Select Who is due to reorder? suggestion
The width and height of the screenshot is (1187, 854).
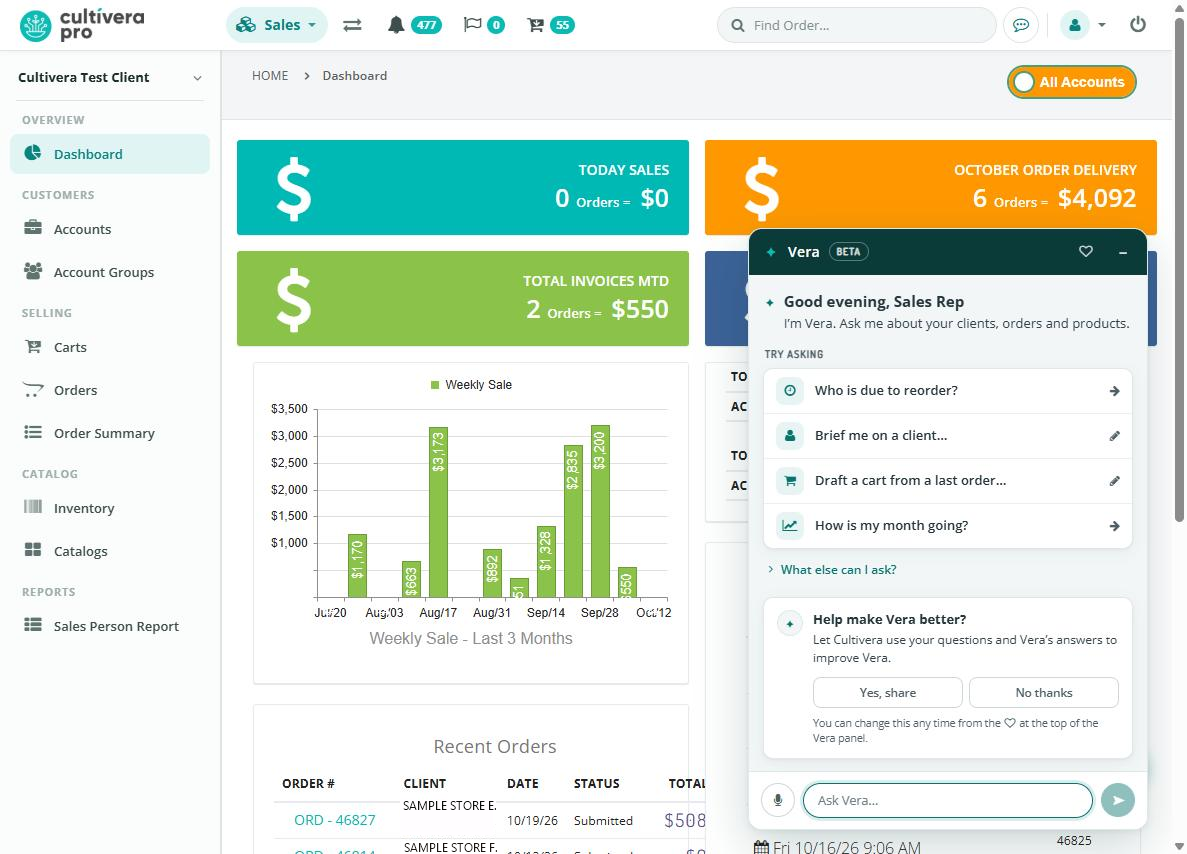948,391
